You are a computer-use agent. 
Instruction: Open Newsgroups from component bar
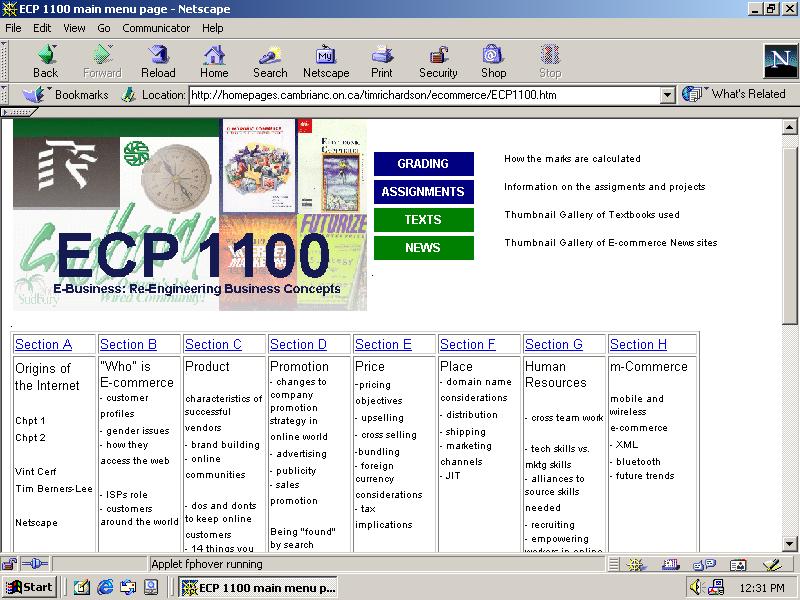(x=705, y=564)
